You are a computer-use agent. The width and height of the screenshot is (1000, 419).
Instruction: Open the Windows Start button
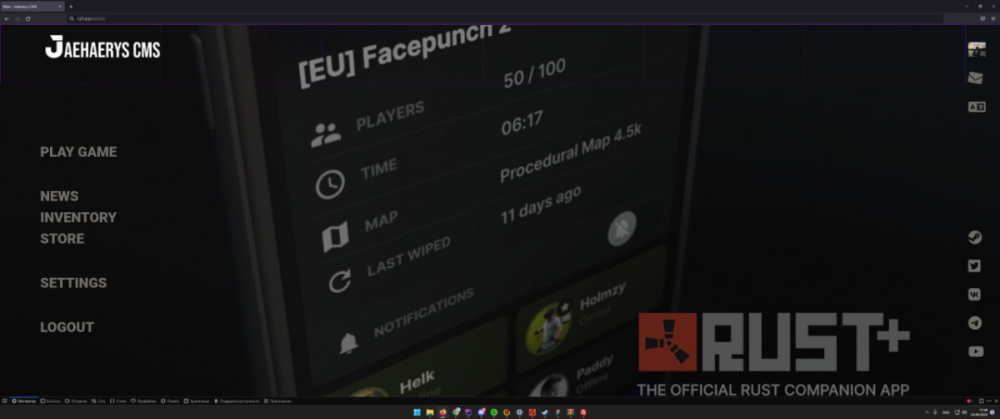click(416, 413)
